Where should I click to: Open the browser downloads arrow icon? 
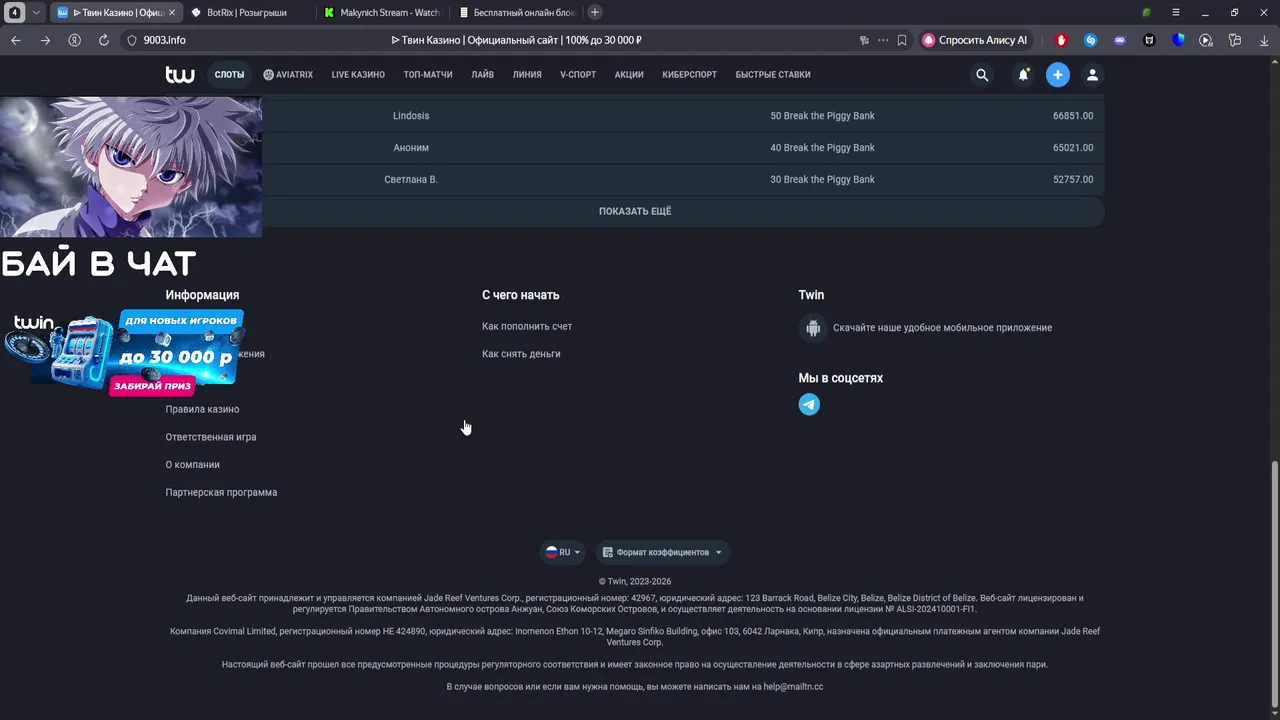pos(1264,40)
